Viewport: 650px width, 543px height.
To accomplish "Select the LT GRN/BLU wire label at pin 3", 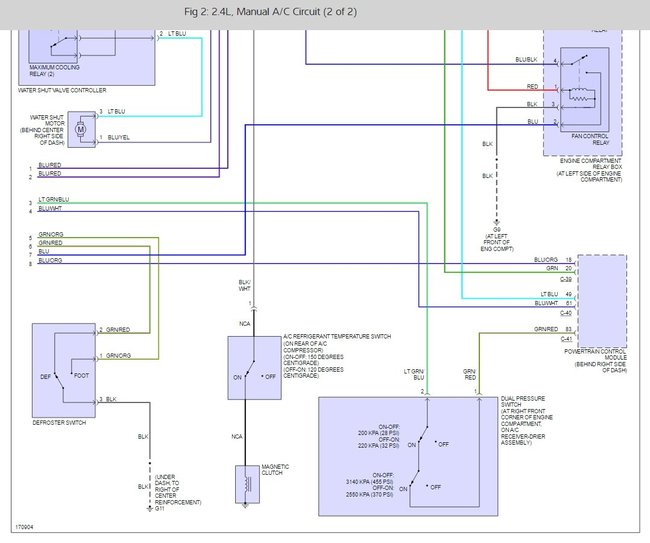I will tap(54, 199).
